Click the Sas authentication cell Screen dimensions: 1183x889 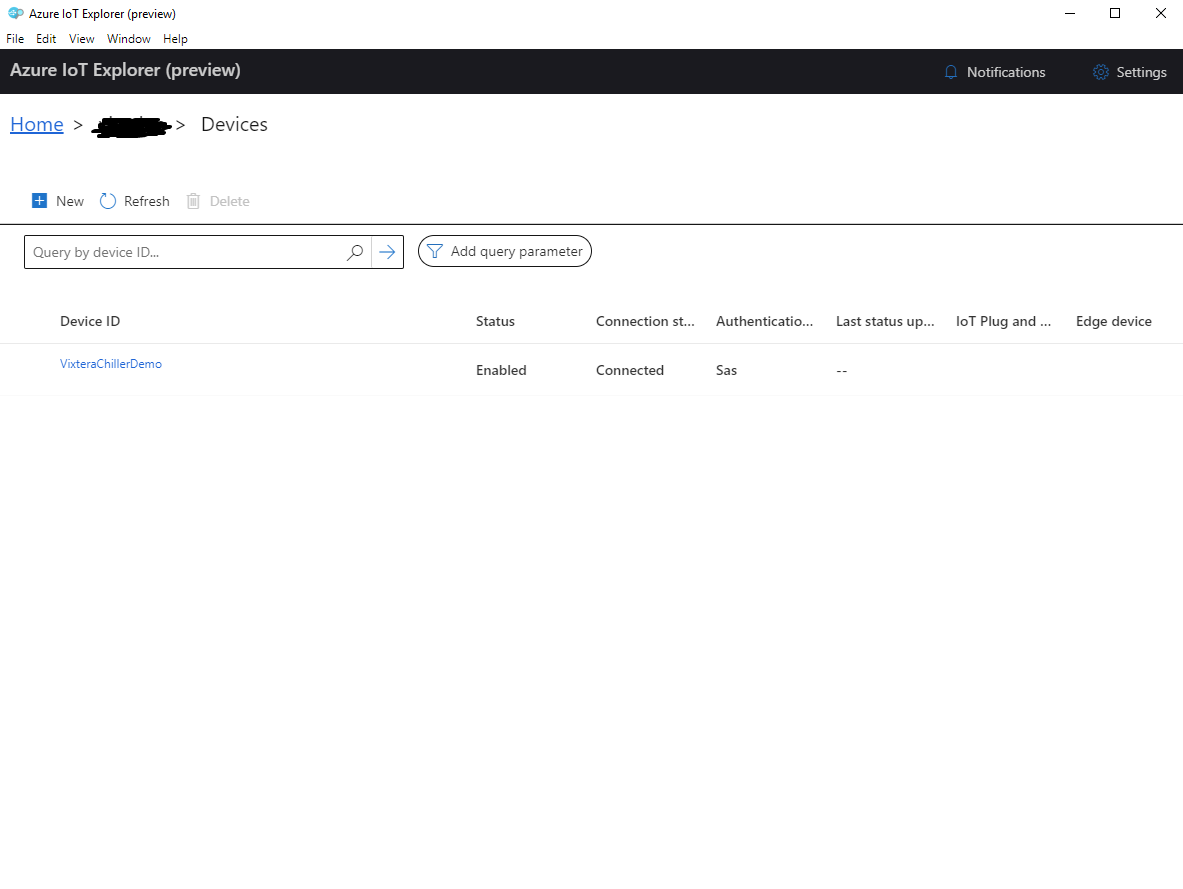coord(727,371)
